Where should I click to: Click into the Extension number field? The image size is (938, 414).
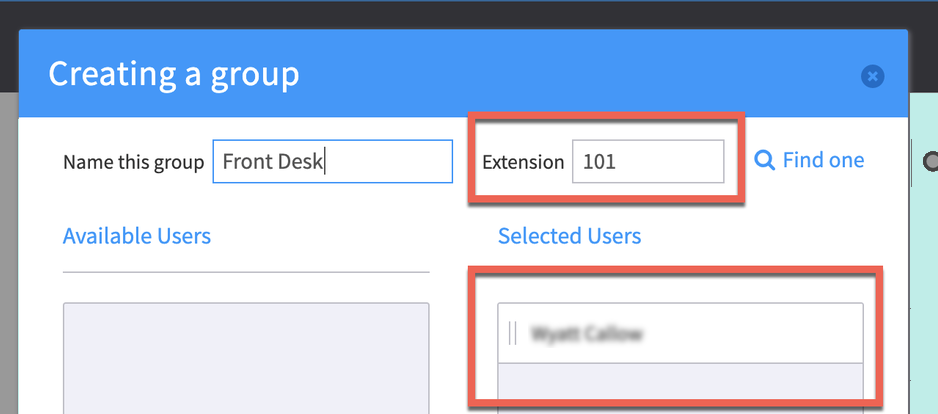pos(647,162)
